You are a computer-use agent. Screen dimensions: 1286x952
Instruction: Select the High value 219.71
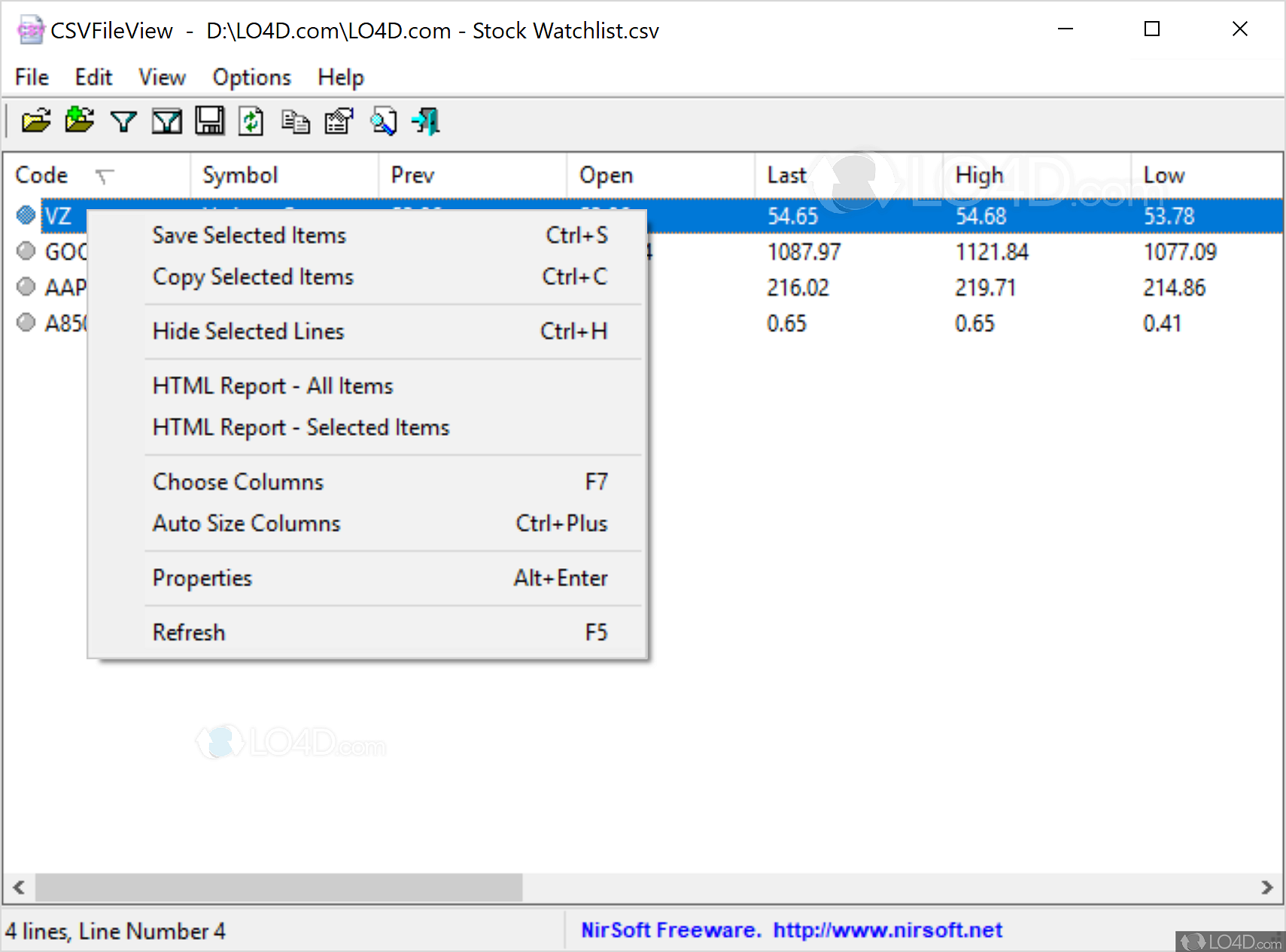tap(986, 287)
